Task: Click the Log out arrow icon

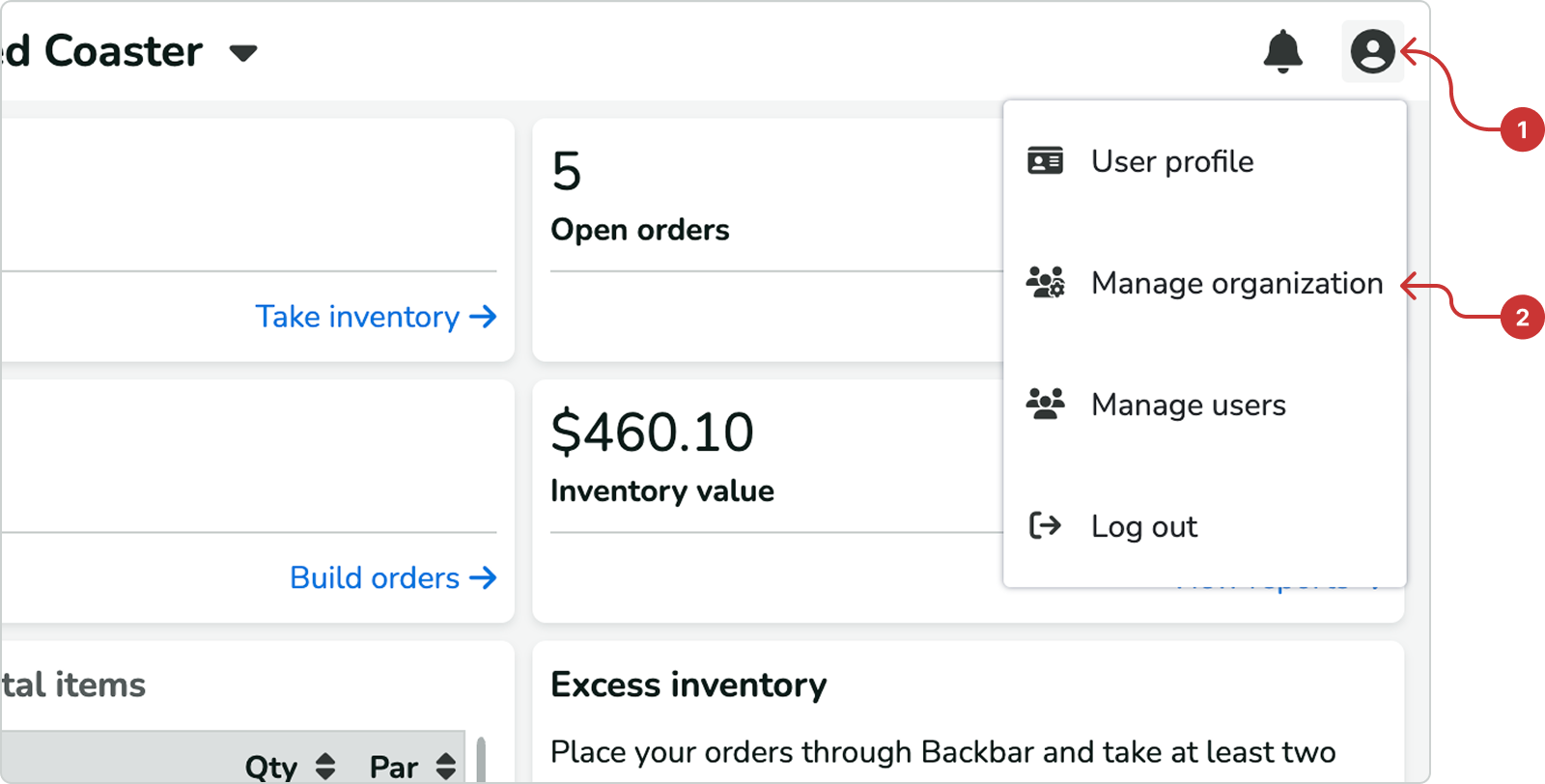Action: [1045, 525]
